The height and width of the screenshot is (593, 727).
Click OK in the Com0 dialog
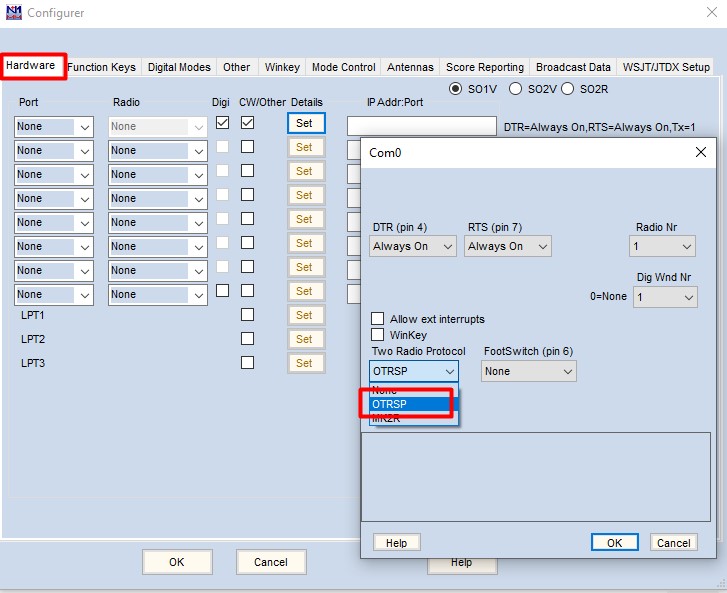(x=614, y=542)
